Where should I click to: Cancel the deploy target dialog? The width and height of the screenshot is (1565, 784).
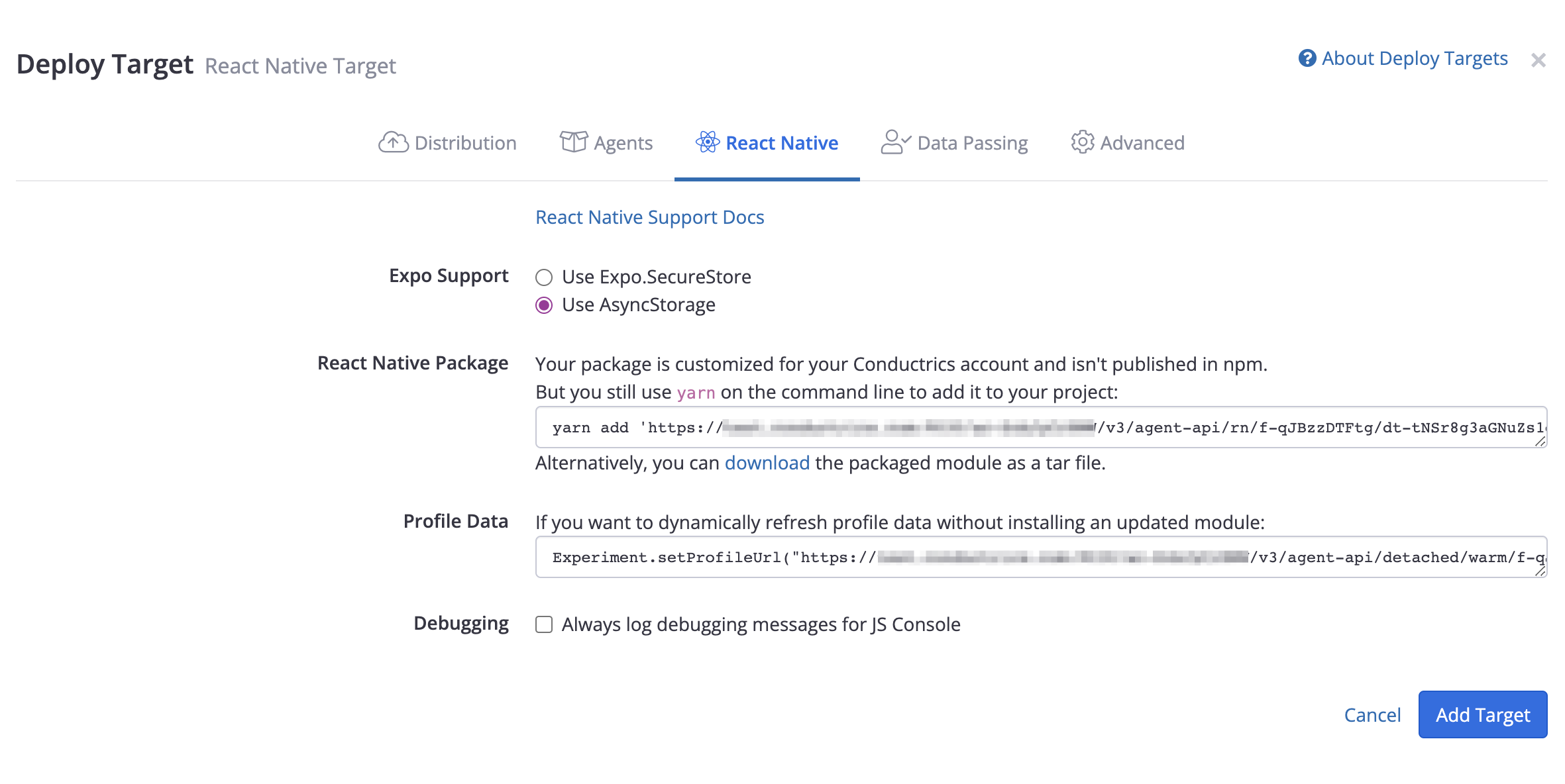(x=1372, y=715)
